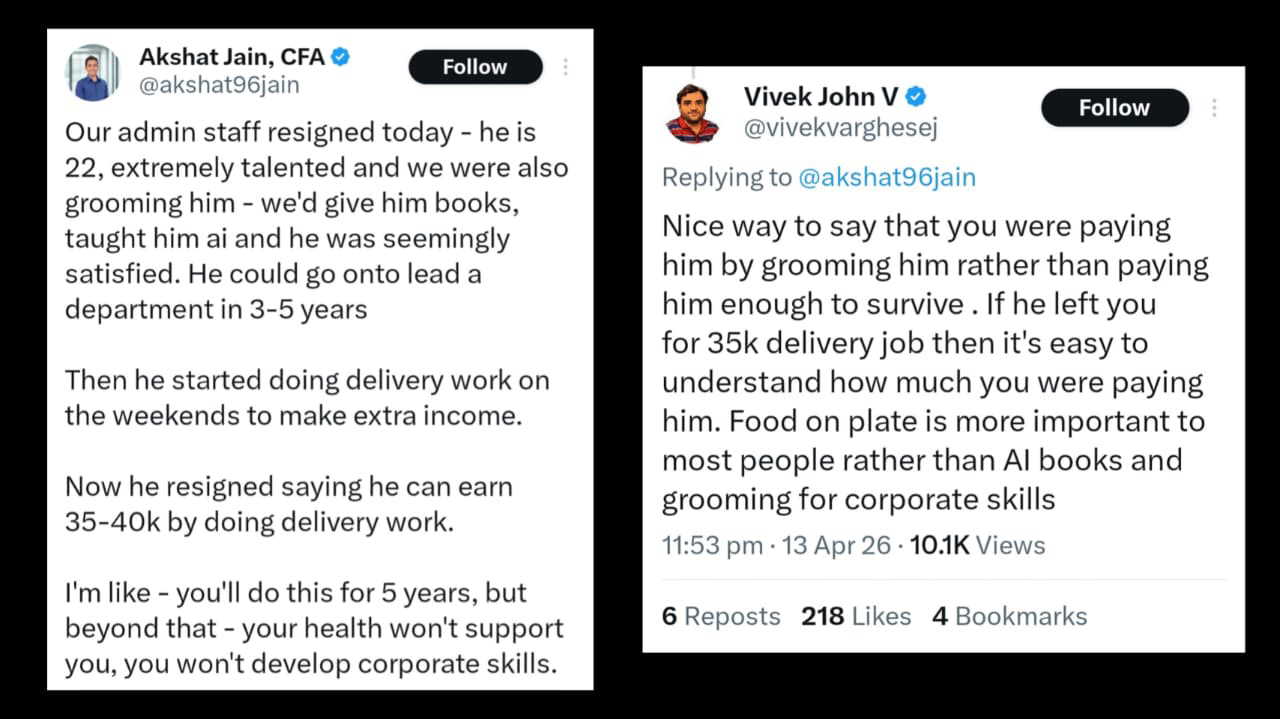The width and height of the screenshot is (1280, 719).
Task: Open the Akshat Jain, CFA display name
Action: (231, 57)
